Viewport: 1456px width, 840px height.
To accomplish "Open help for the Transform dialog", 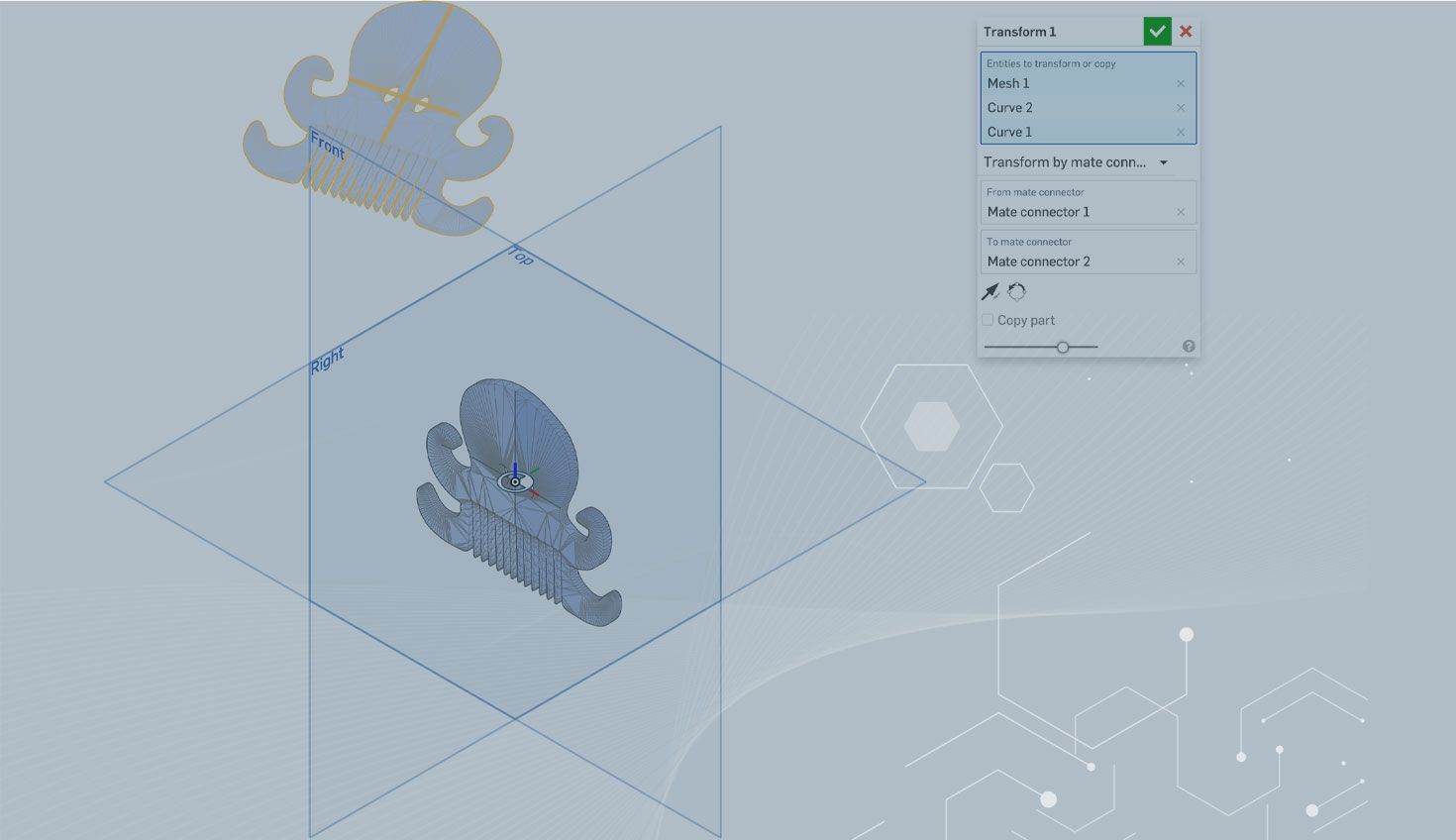I will 1189,347.
